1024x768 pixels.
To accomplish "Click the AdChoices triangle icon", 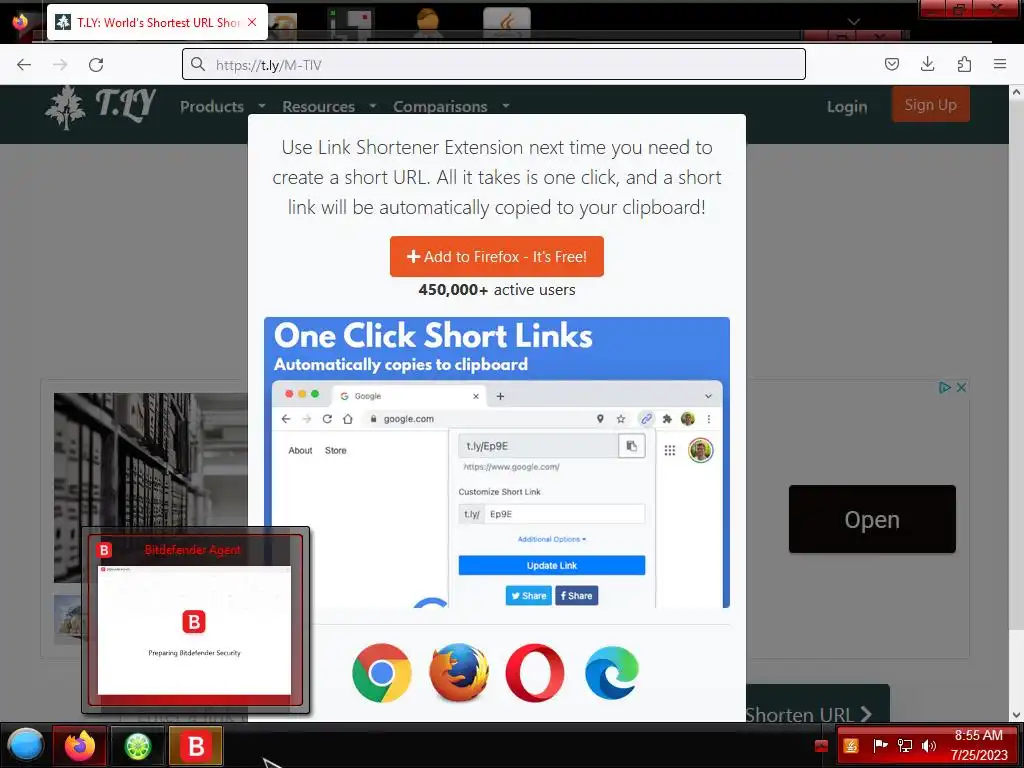I will tap(944, 387).
